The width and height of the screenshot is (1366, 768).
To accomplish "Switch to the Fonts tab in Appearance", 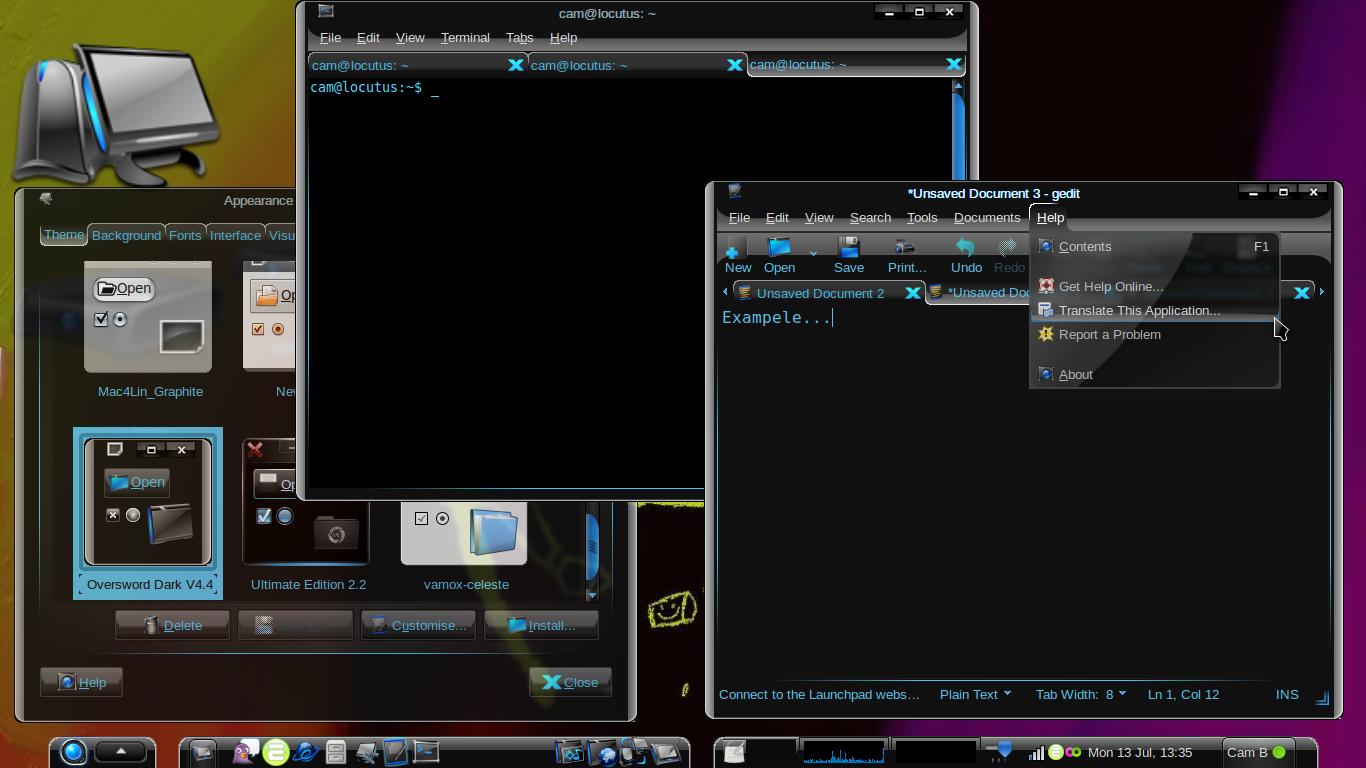I will coord(184,235).
